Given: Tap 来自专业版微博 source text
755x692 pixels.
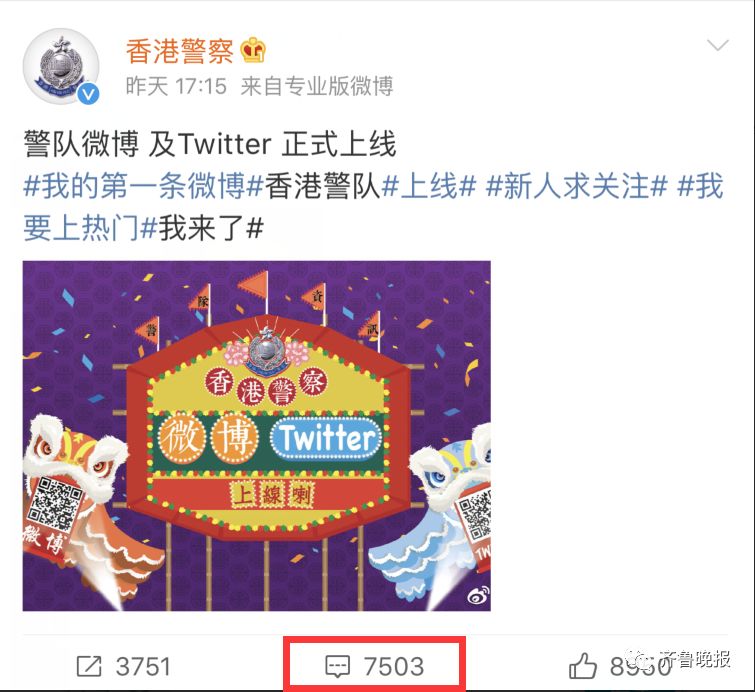Looking at the screenshot, I should point(317,87).
